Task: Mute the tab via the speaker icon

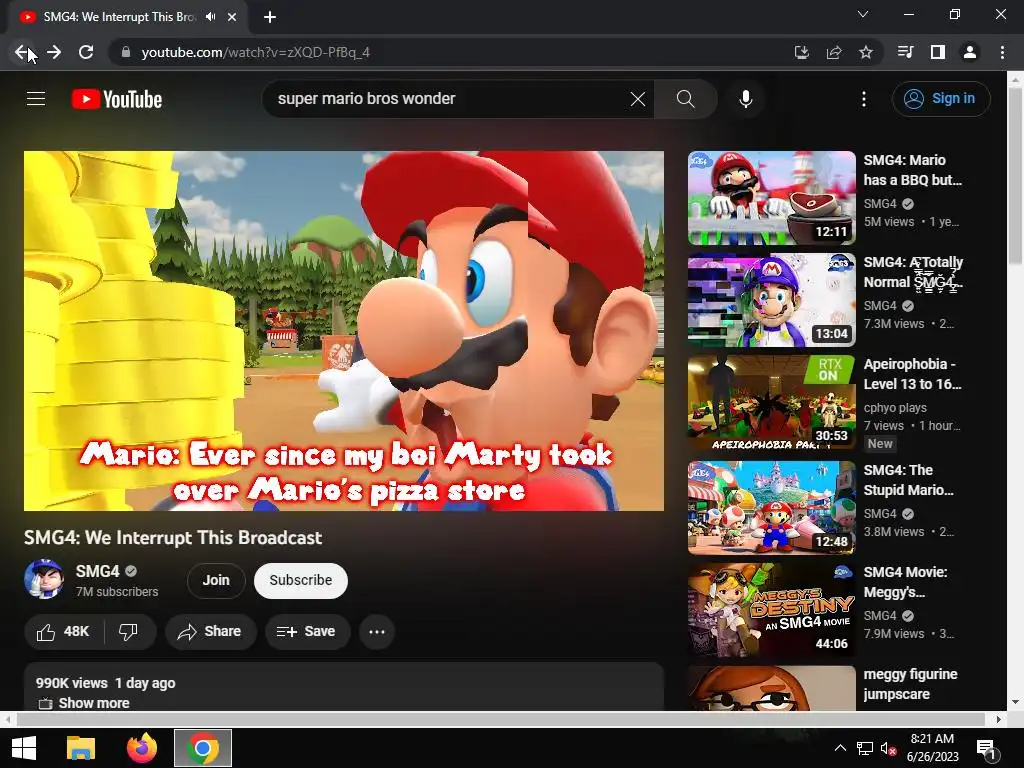Action: click(210, 17)
